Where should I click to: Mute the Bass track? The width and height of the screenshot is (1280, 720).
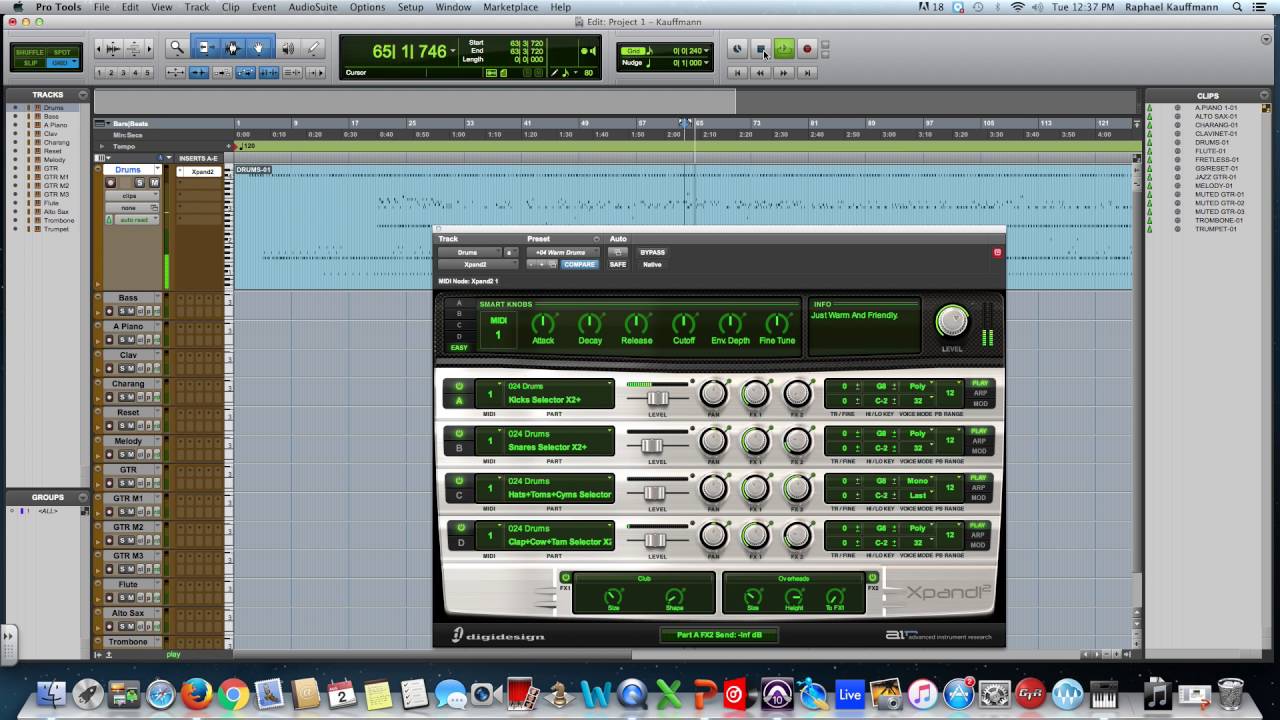click(131, 312)
